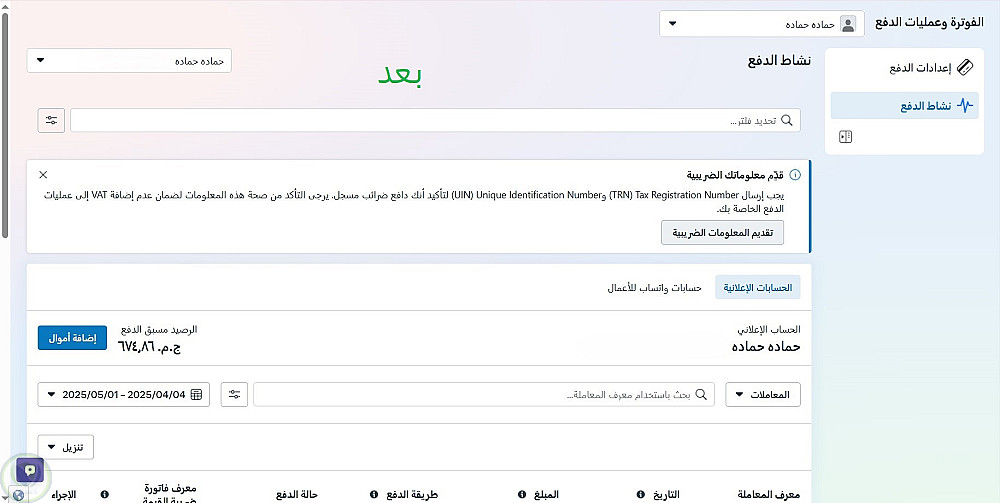Click info icon beside المبلغ column
The width and height of the screenshot is (1000, 503).
522,495
